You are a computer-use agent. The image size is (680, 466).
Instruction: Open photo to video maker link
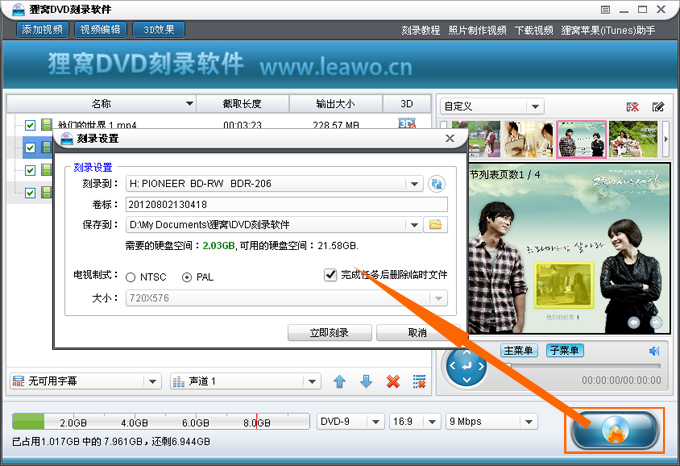[x=477, y=30]
